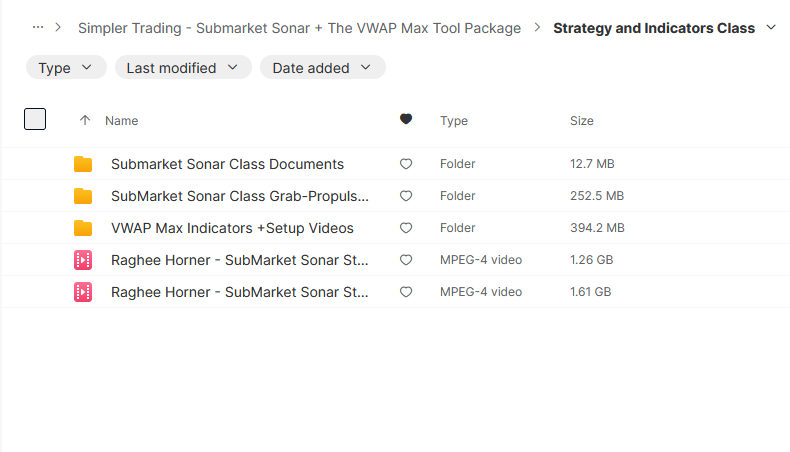Go to Simpler Trading parent folder breadcrumb
The height and width of the screenshot is (452, 790).
tap(299, 28)
